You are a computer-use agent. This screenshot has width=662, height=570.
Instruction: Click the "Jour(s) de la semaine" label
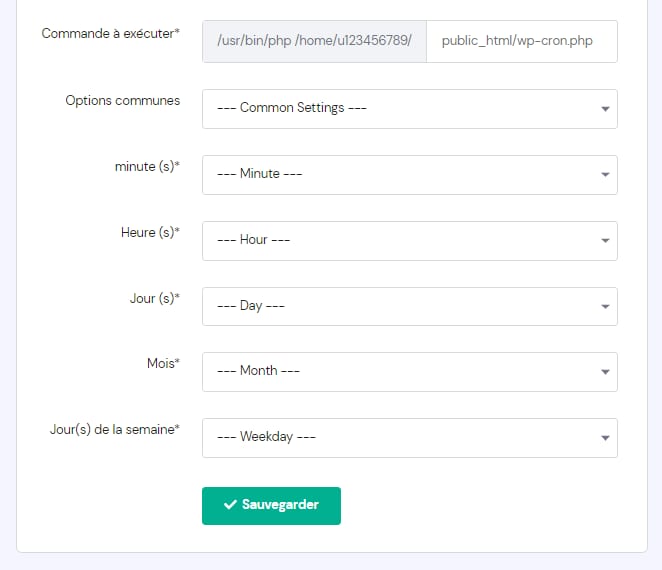pyautogui.click(x=114, y=430)
